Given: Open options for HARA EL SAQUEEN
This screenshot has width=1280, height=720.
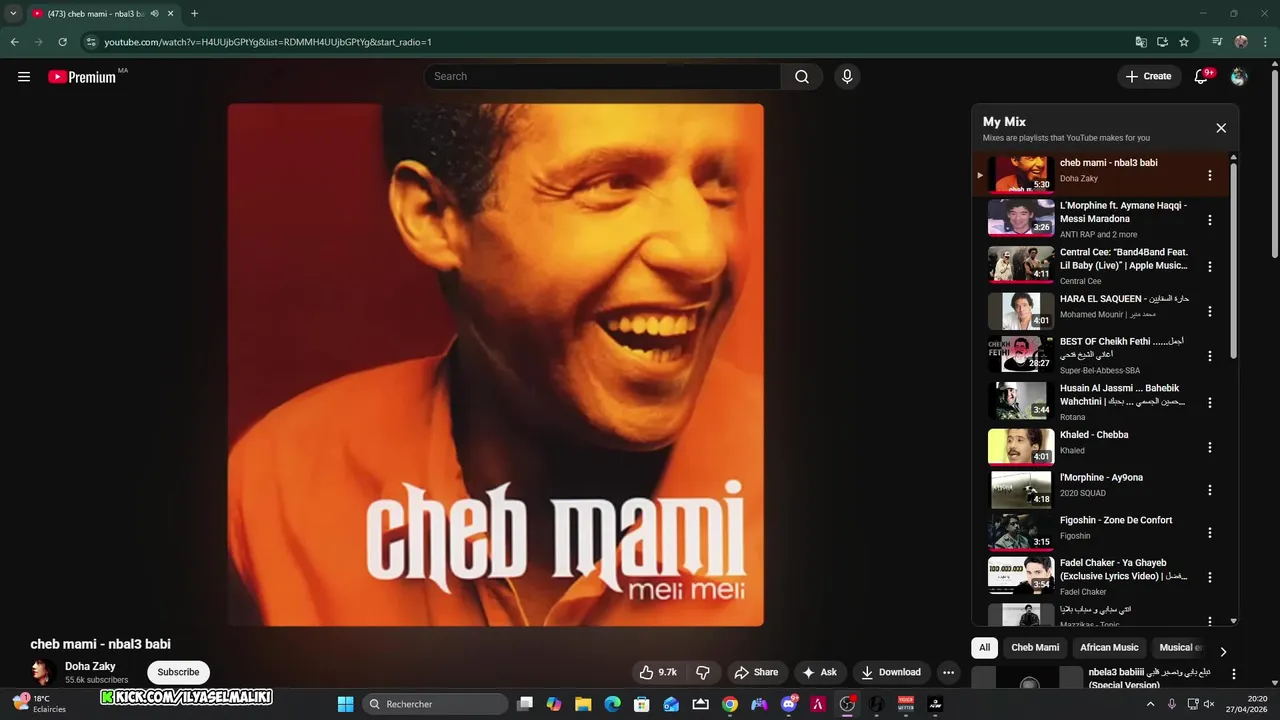Looking at the screenshot, I should (x=1209, y=312).
